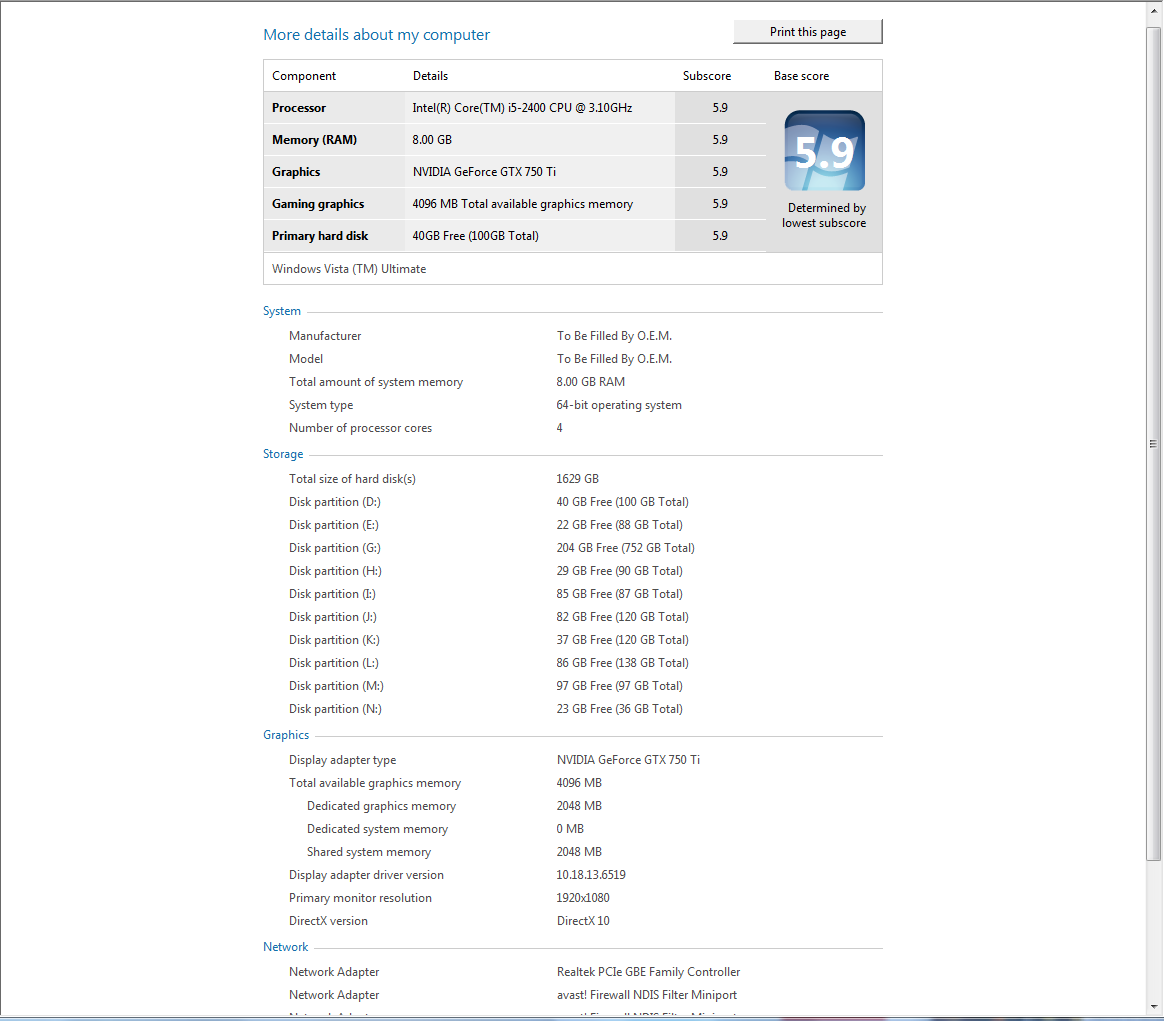Click the Disk partition (N:) label
Screen dimensions: 1164x1021
tap(335, 709)
